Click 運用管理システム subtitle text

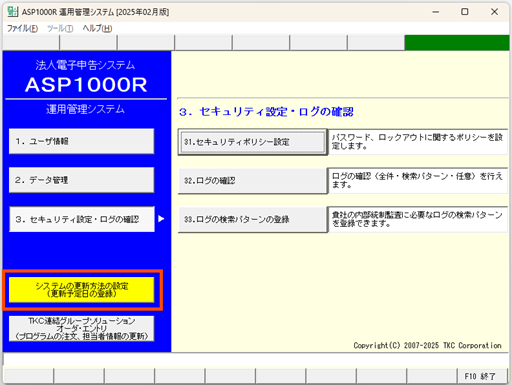(85, 109)
